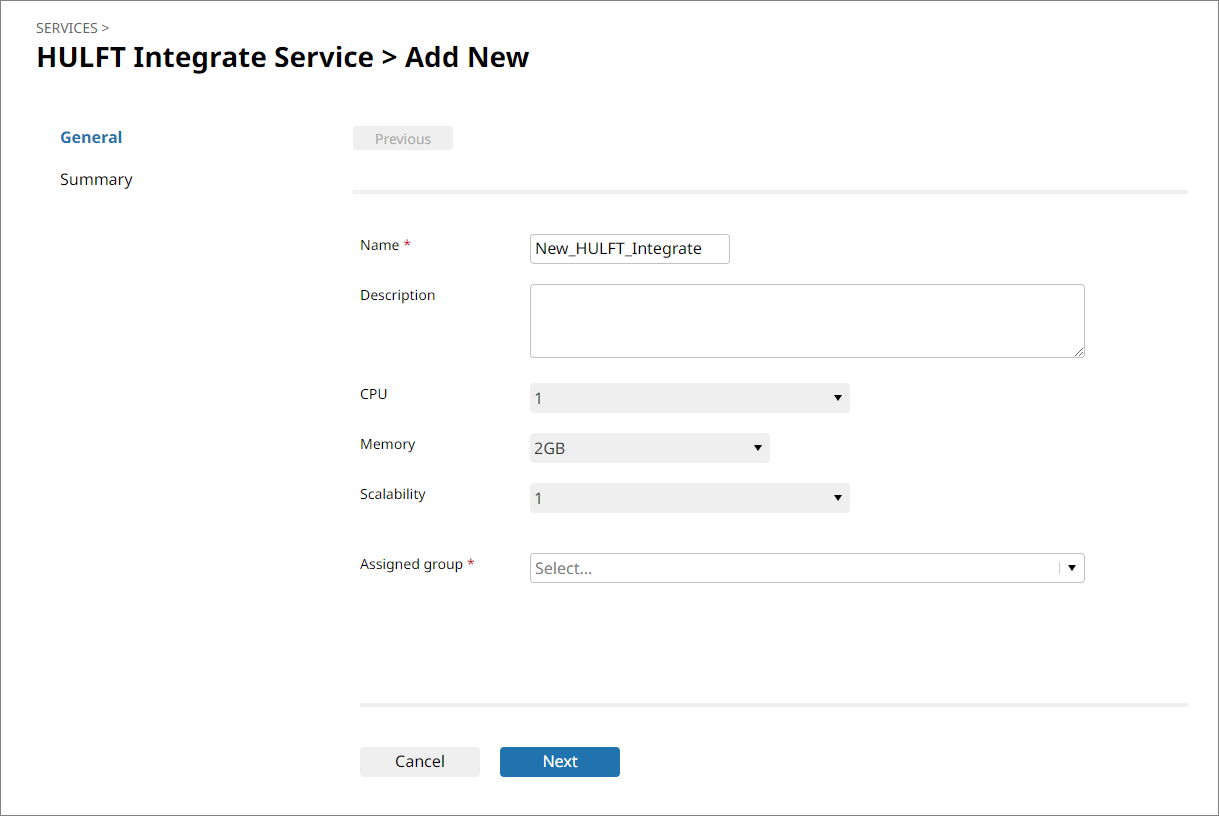
Task: Click the Memory label
Action: pos(387,444)
